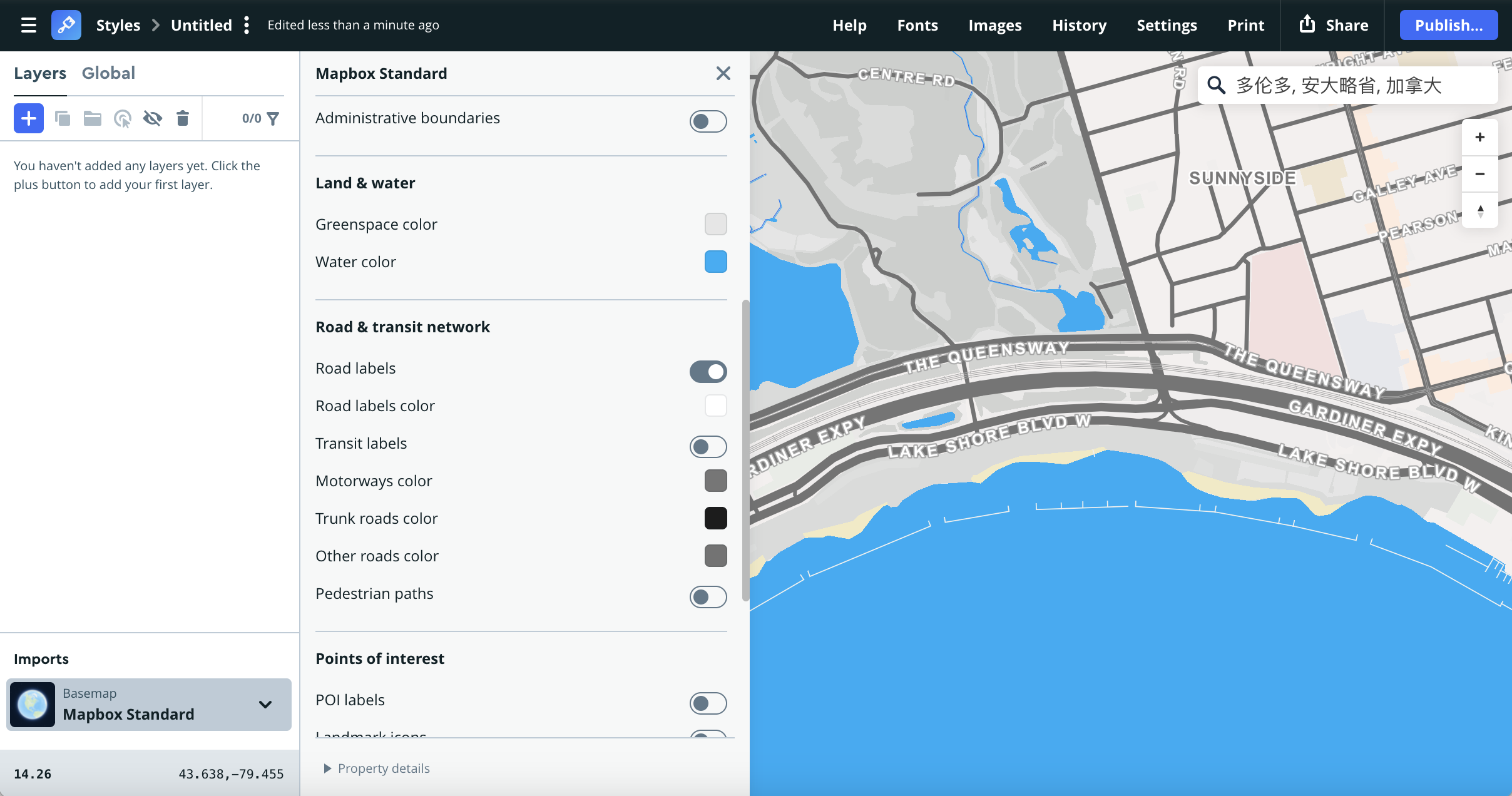Add a new layer with the plus button
Image resolution: width=1512 pixels, height=796 pixels.
pyautogui.click(x=28, y=118)
